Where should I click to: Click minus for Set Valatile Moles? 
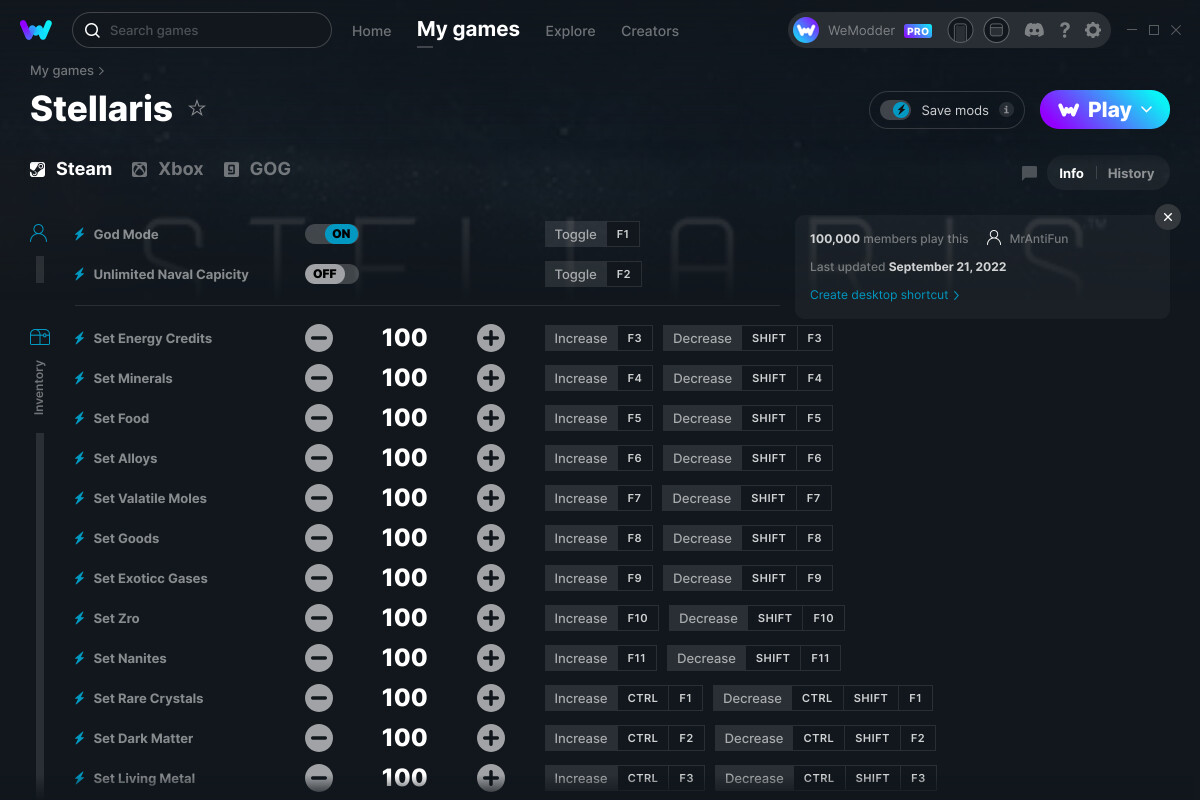[x=319, y=498]
